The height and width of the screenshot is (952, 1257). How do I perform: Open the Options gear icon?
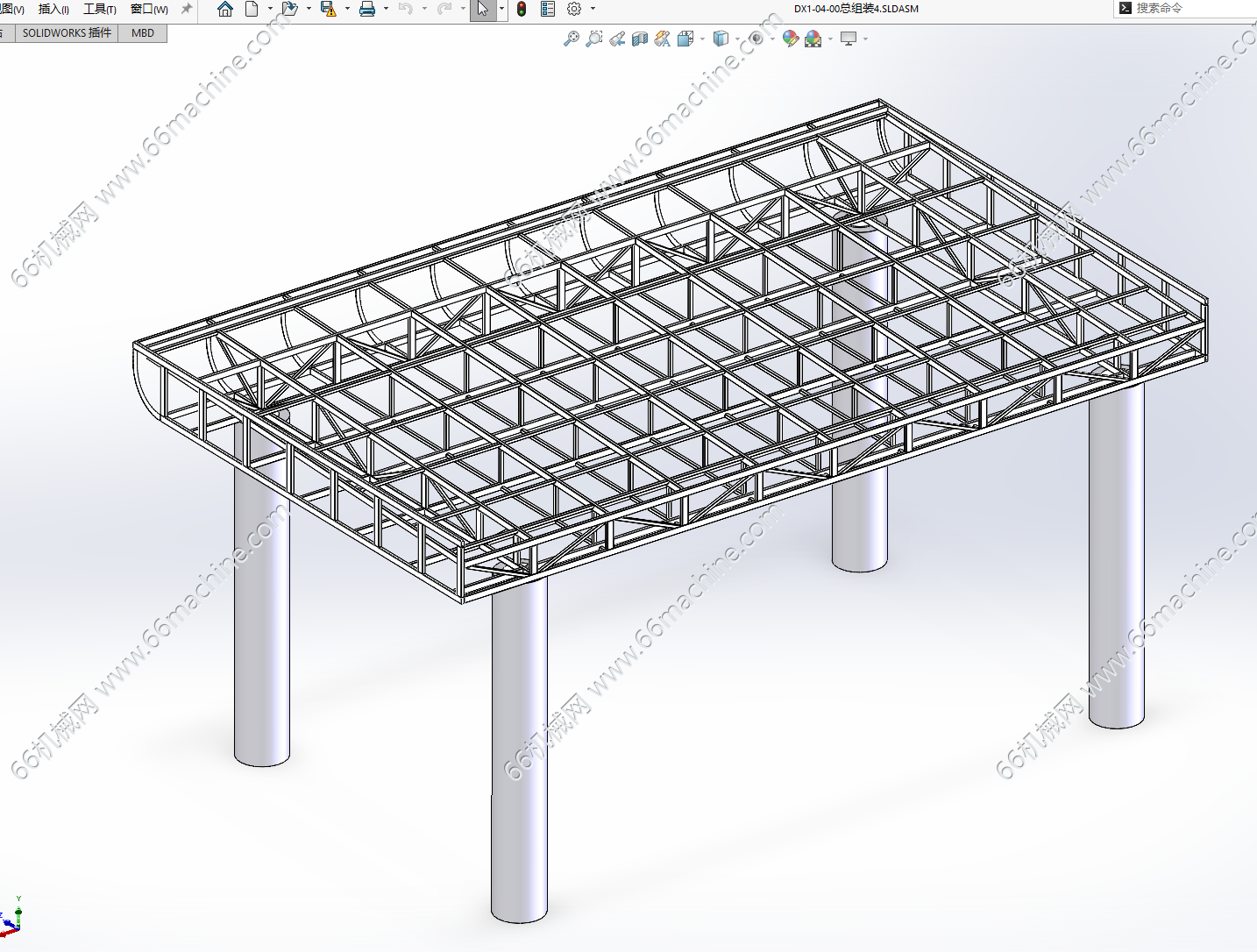[x=574, y=9]
